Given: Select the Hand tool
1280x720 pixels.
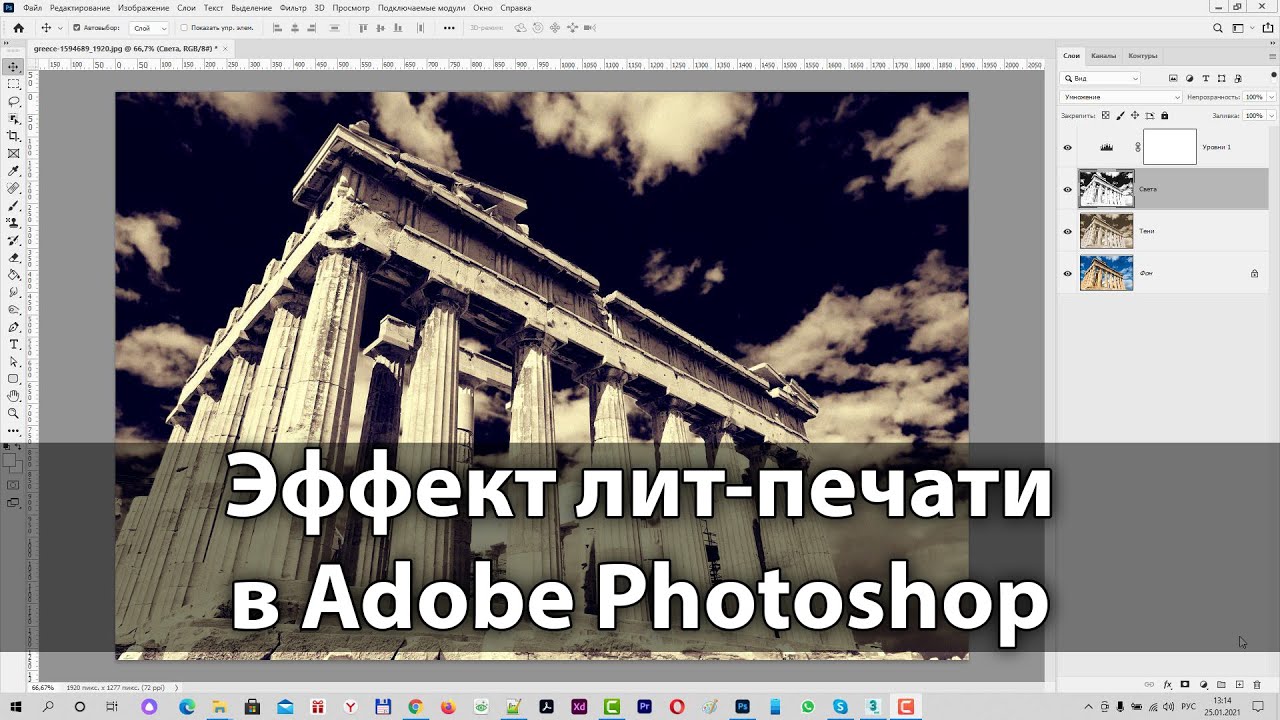Looking at the screenshot, I should click(13, 396).
